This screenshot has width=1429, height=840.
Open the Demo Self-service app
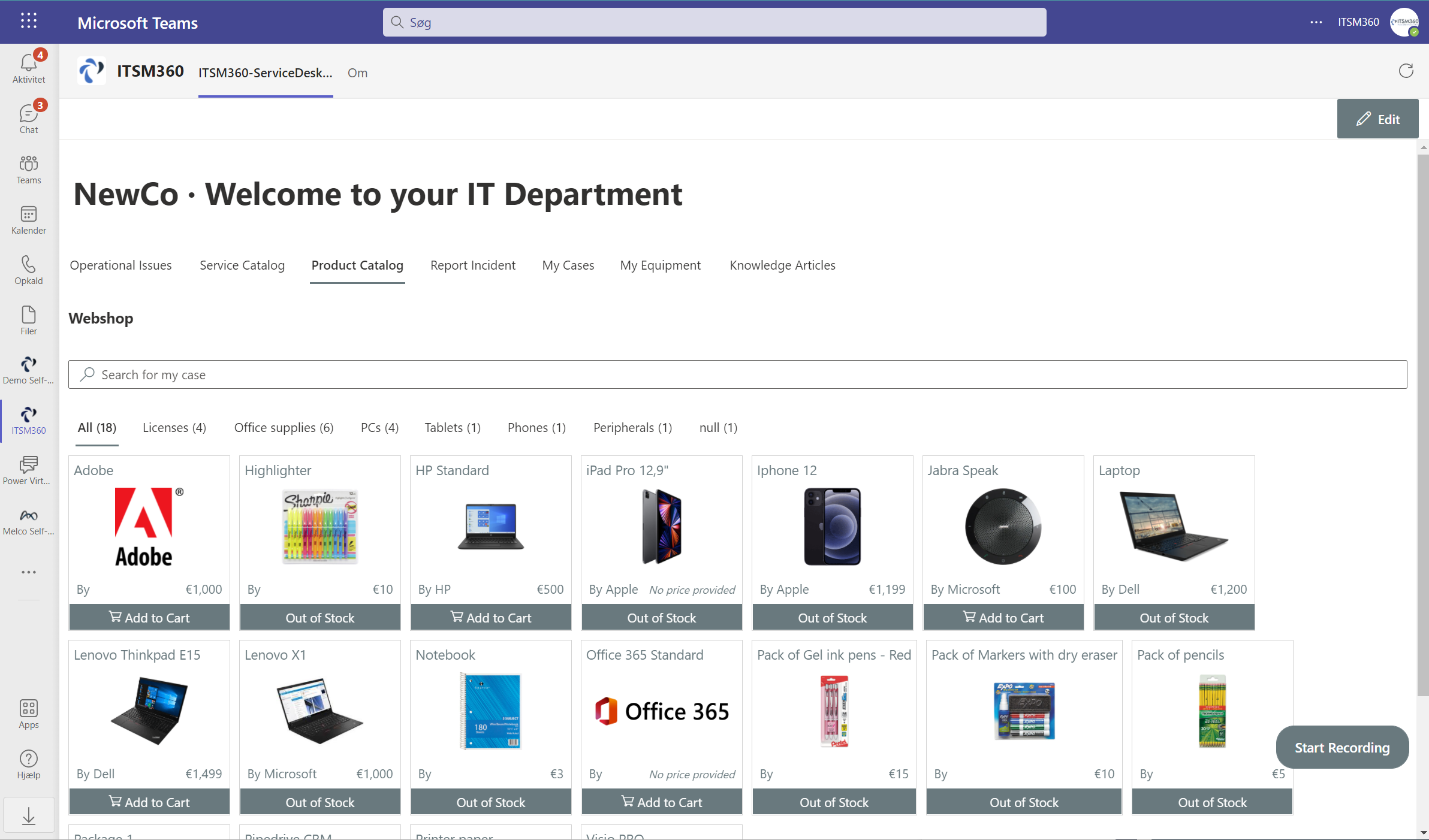[29, 370]
